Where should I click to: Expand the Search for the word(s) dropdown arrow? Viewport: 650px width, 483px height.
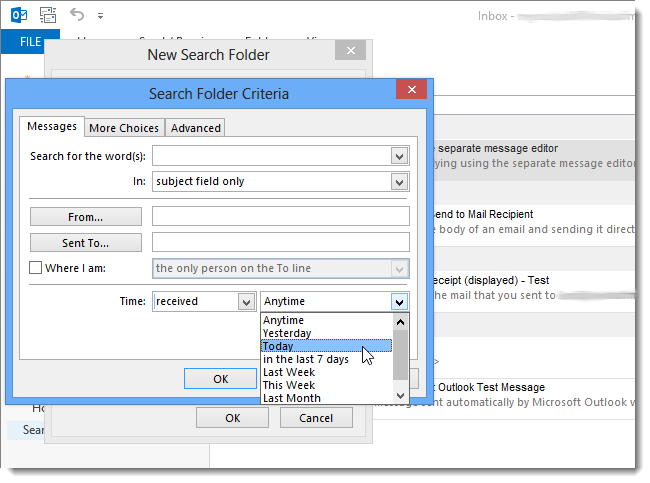(400, 157)
